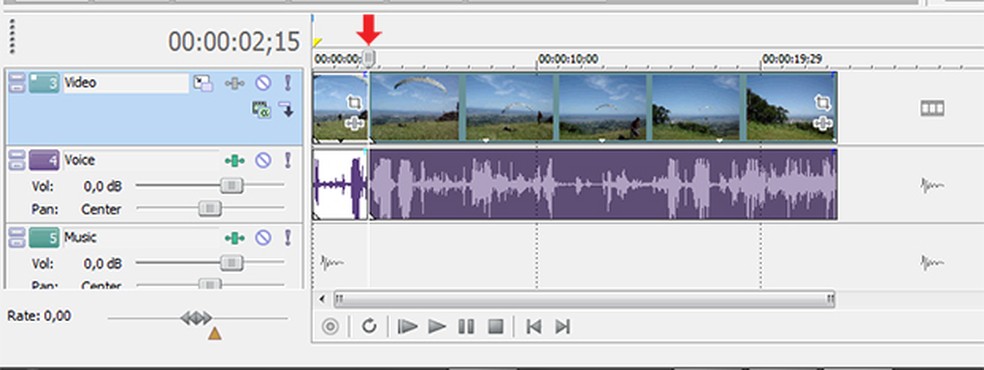Click the track number 5 color box
984x370 pixels.
point(44,238)
